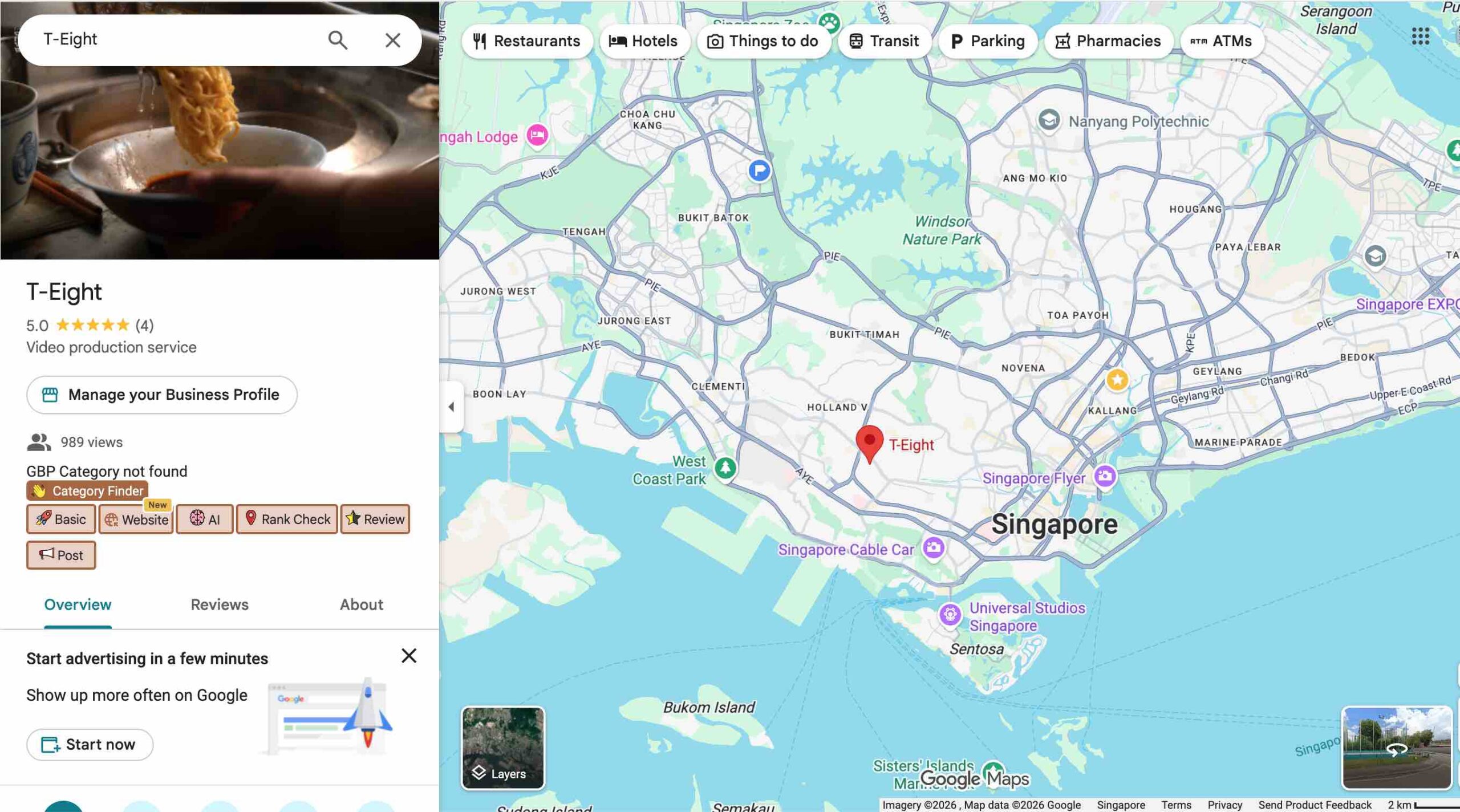Filter map by Restaurants
The height and width of the screenshot is (812, 1460).
point(527,41)
